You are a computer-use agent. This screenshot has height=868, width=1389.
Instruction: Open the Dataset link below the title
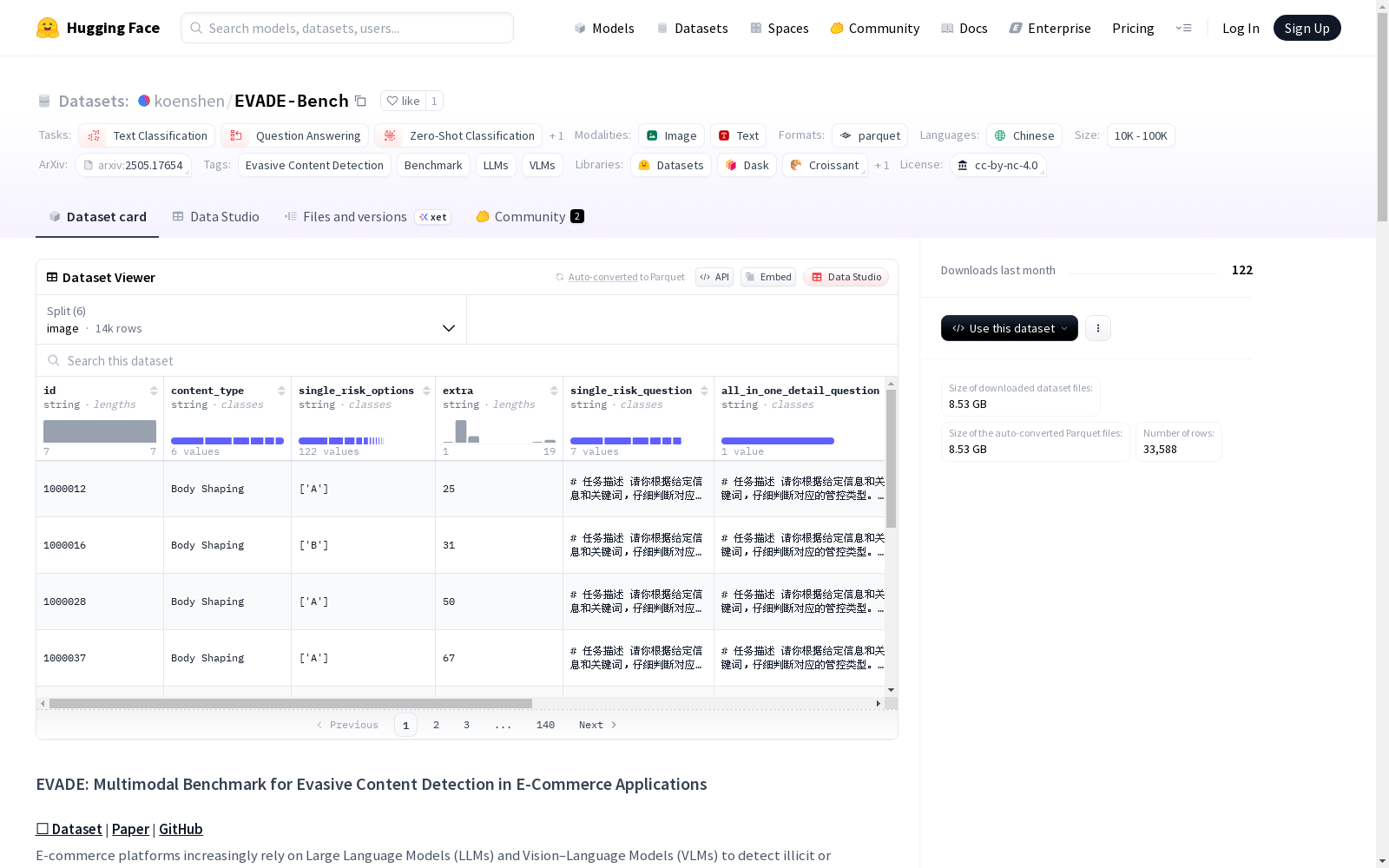(x=69, y=829)
